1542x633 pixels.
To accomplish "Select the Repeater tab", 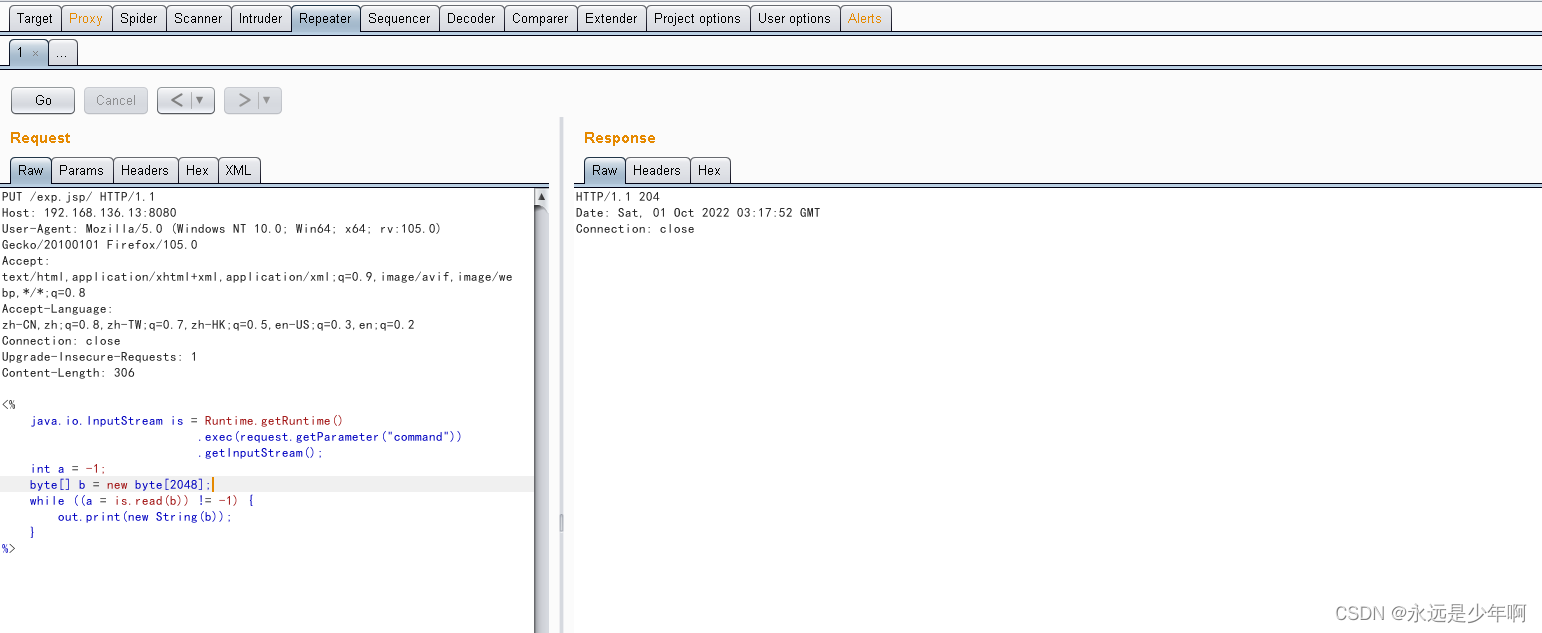I will pos(325,18).
